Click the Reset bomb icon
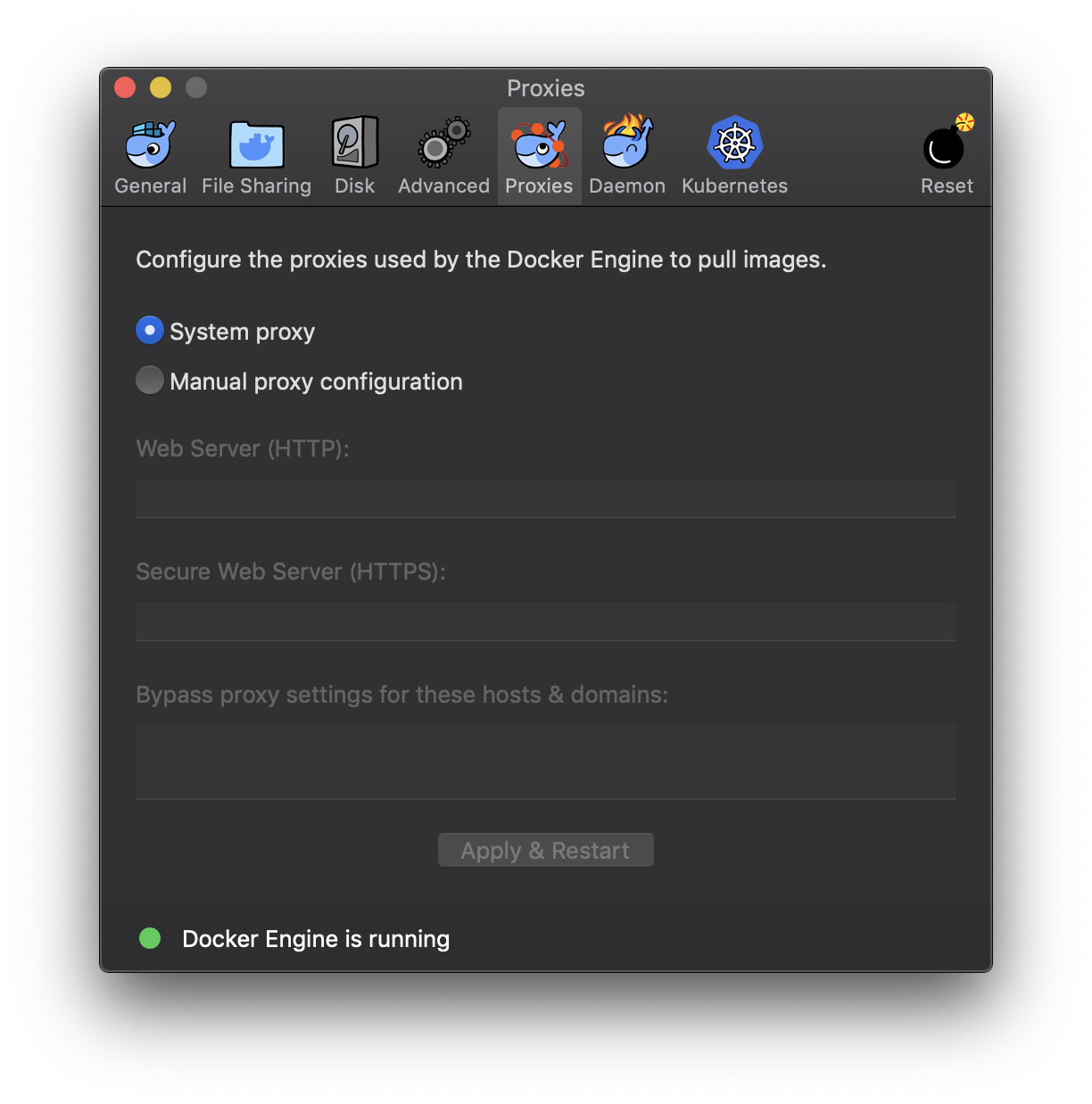Screen dimensions: 1092x1104 (x=947, y=143)
